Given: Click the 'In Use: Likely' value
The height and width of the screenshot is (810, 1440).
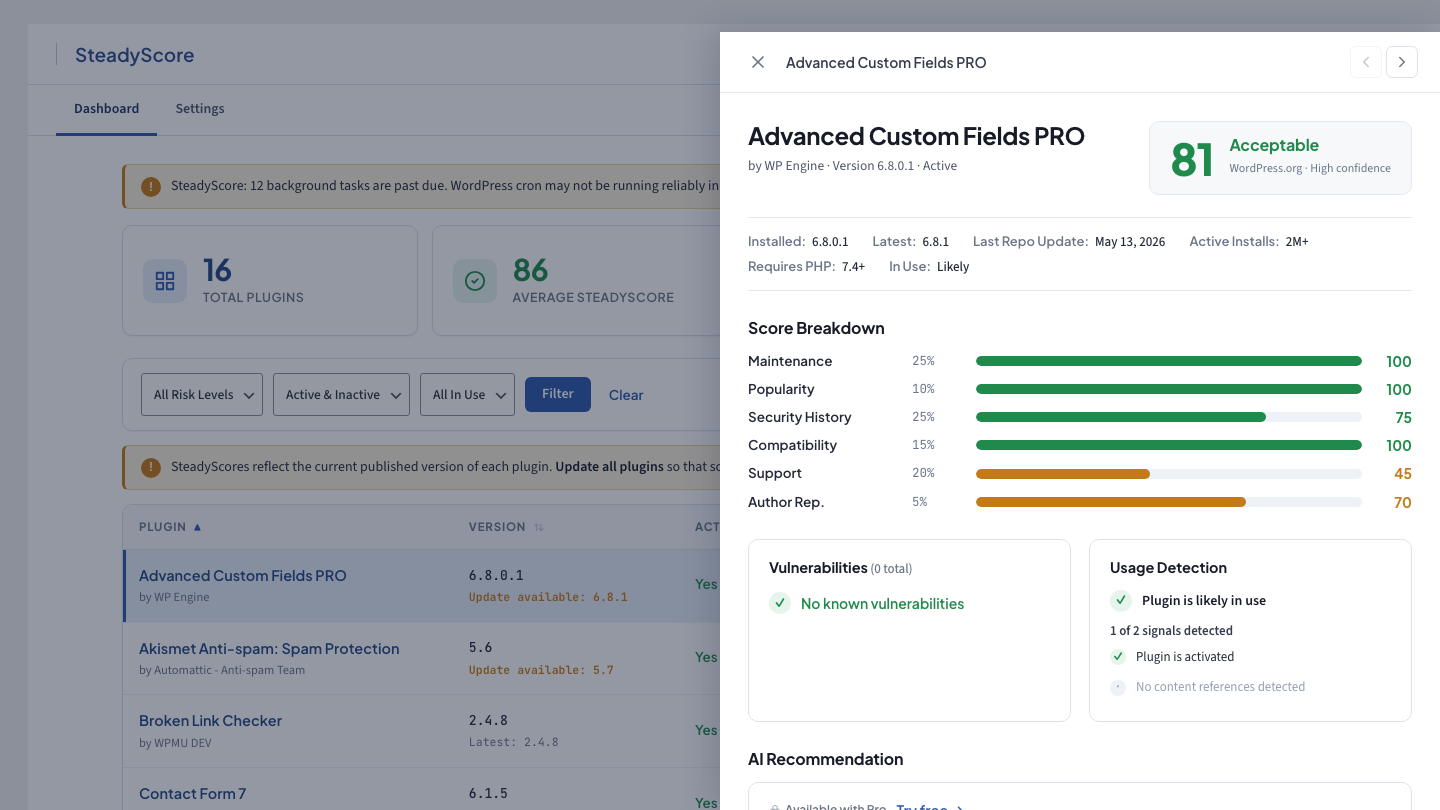Looking at the screenshot, I should [953, 267].
